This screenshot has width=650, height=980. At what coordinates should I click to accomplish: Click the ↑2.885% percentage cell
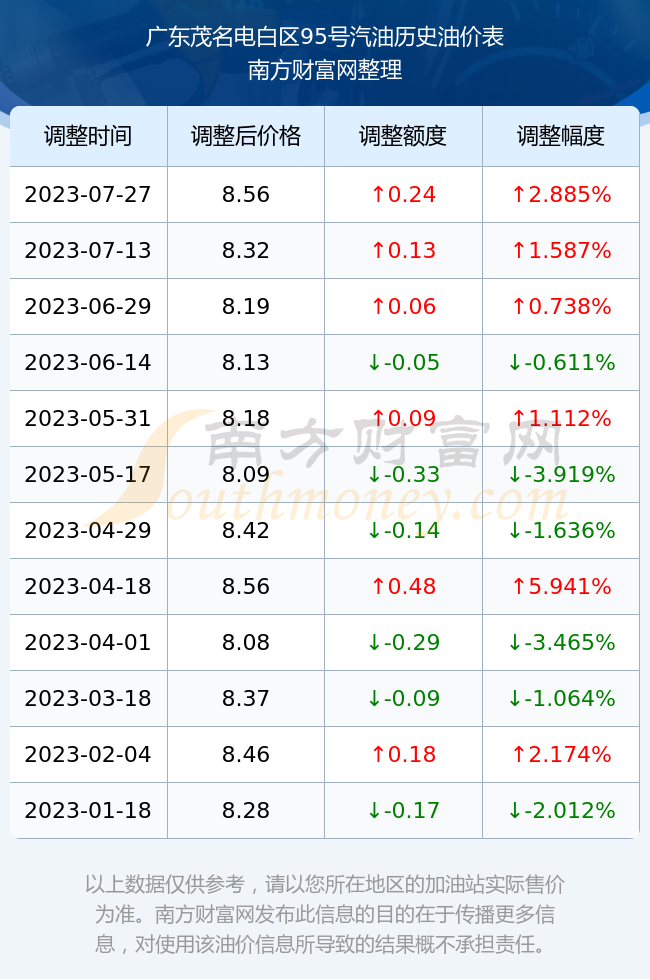tap(561, 194)
